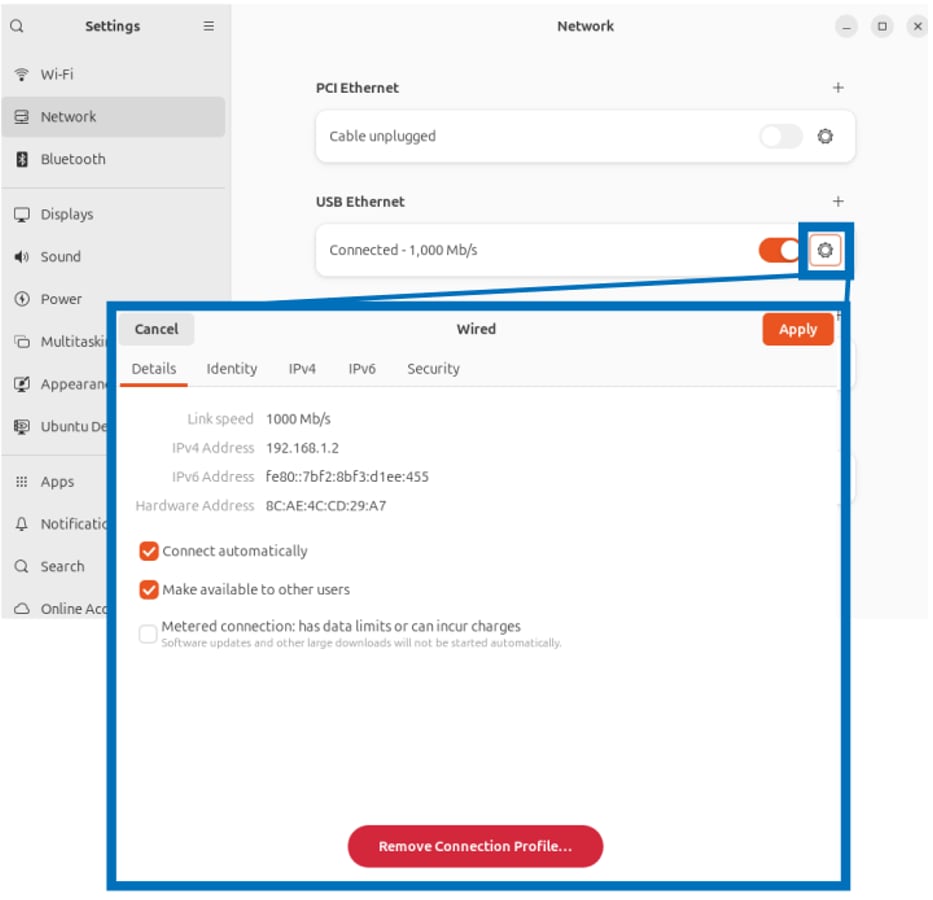Open PCI Ethernet gear settings

(825, 137)
